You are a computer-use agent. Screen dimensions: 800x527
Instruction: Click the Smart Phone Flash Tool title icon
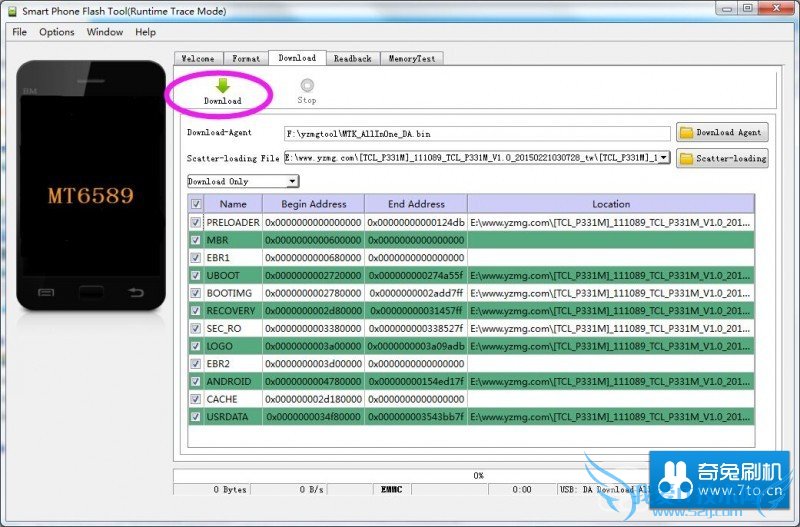[x=12, y=11]
